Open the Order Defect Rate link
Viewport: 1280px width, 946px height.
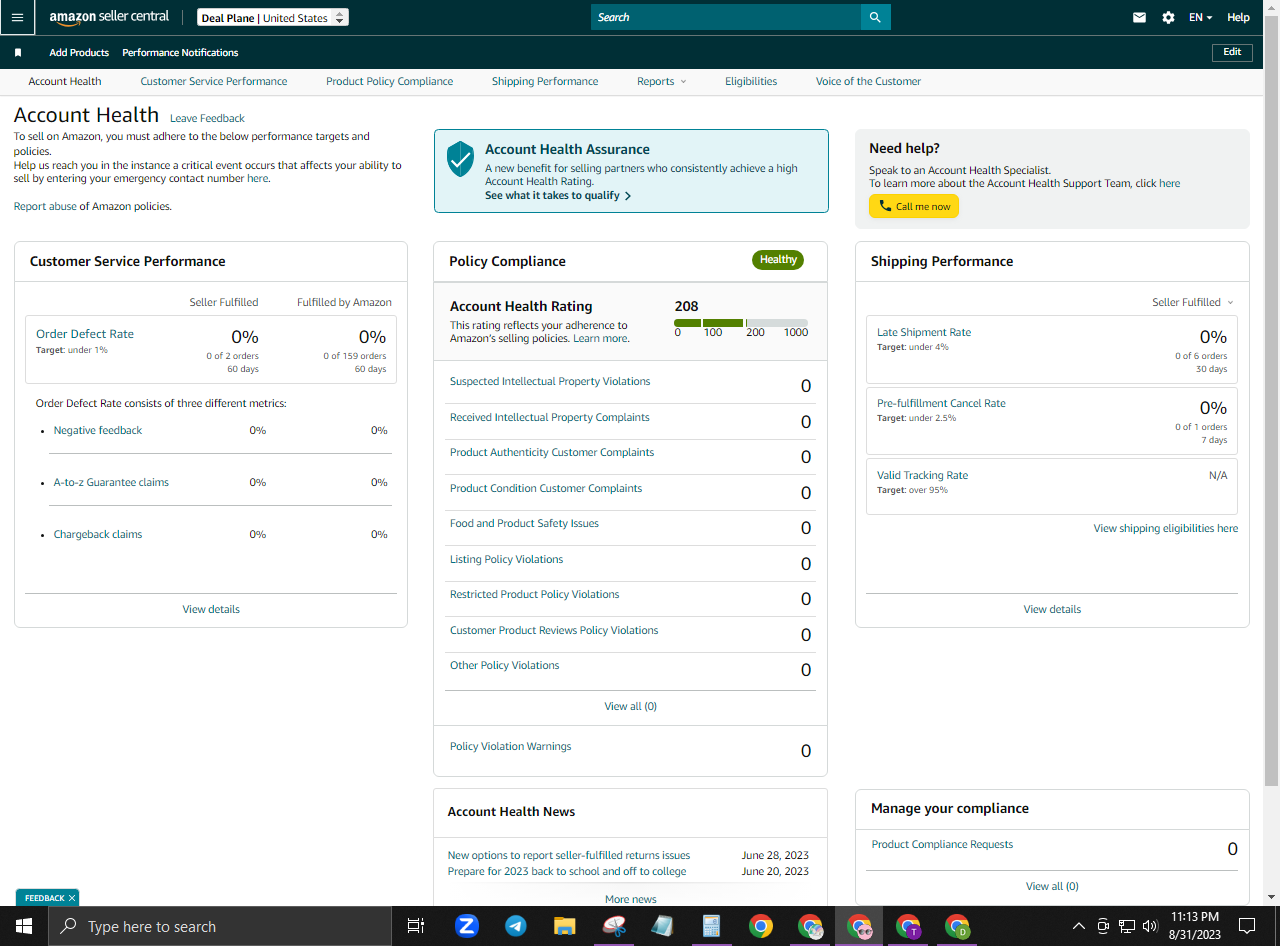[x=85, y=334]
